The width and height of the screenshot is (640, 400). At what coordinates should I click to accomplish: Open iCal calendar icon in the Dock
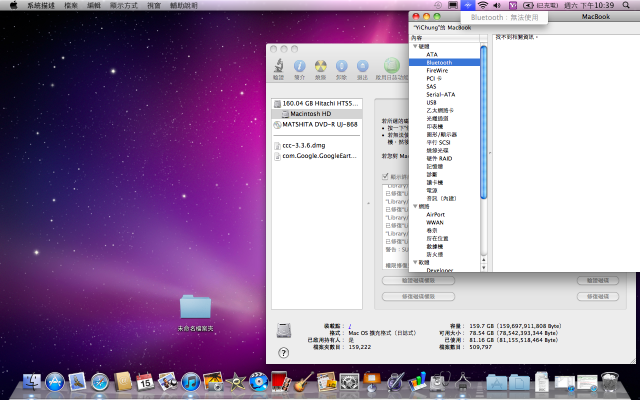(x=145, y=382)
